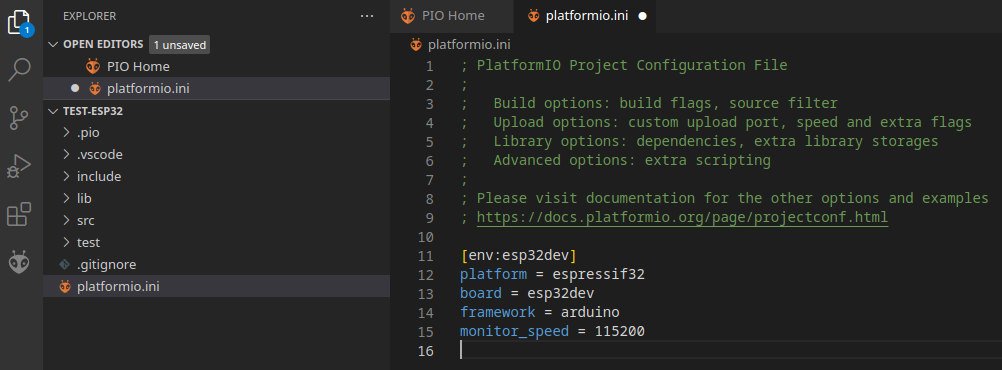Click the breadcrumb platformio.ini icon

tap(416, 45)
